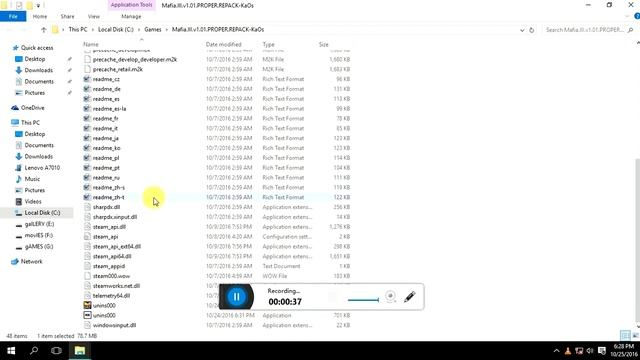Select file steam_api.dll
Viewport: 640px width, 360px height.
pos(109,227)
